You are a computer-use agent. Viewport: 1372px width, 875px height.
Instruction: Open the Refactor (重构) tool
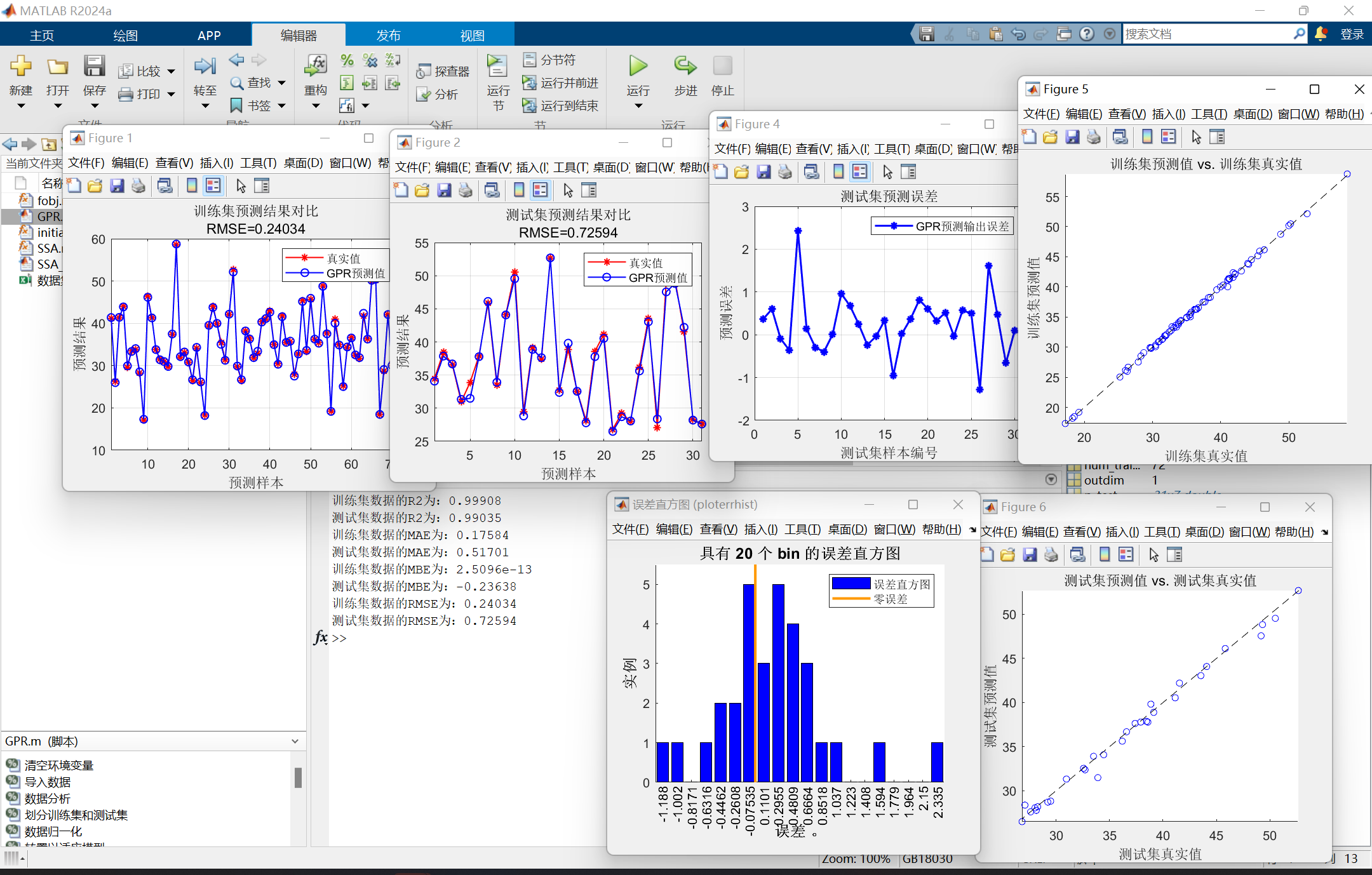[x=315, y=66]
